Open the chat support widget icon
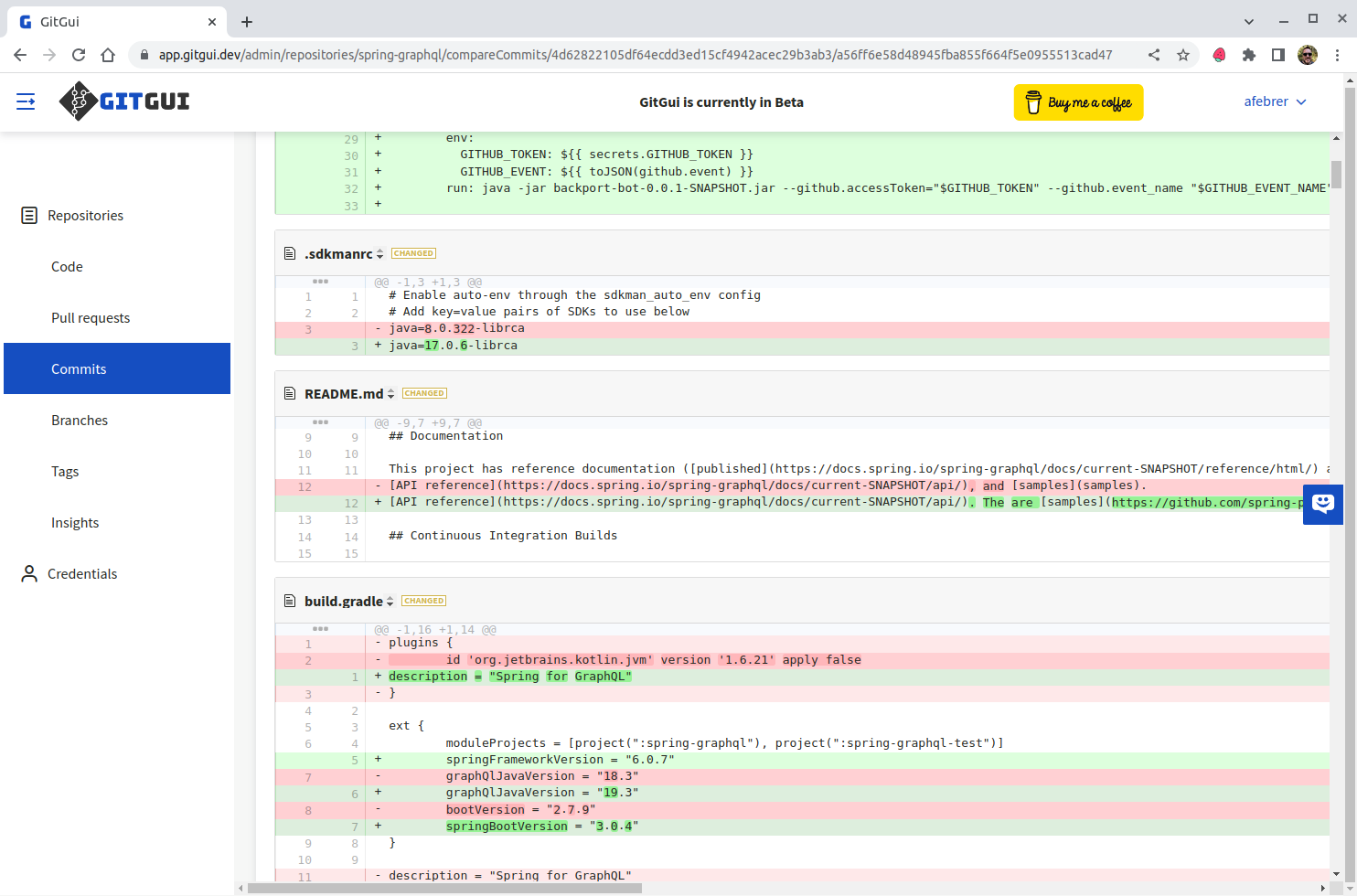 [x=1322, y=504]
